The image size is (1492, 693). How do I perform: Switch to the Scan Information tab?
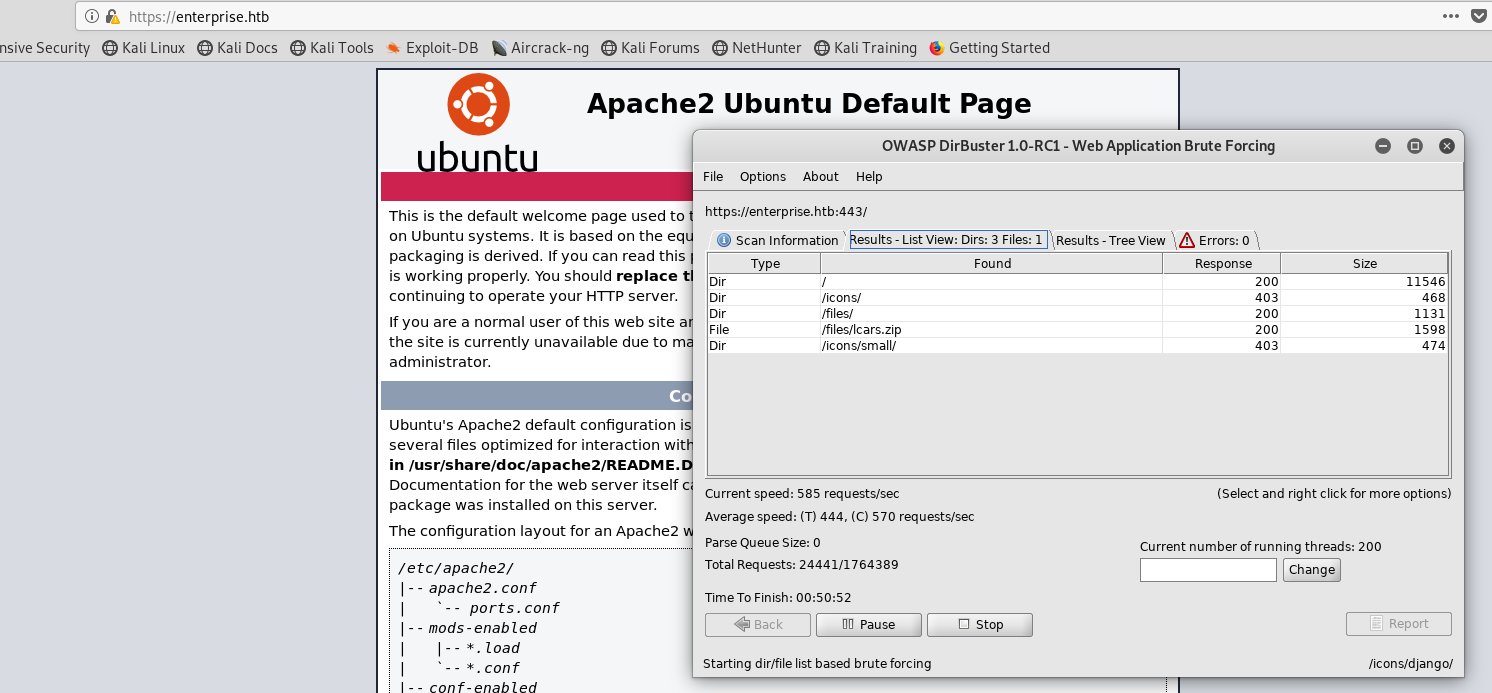click(778, 240)
